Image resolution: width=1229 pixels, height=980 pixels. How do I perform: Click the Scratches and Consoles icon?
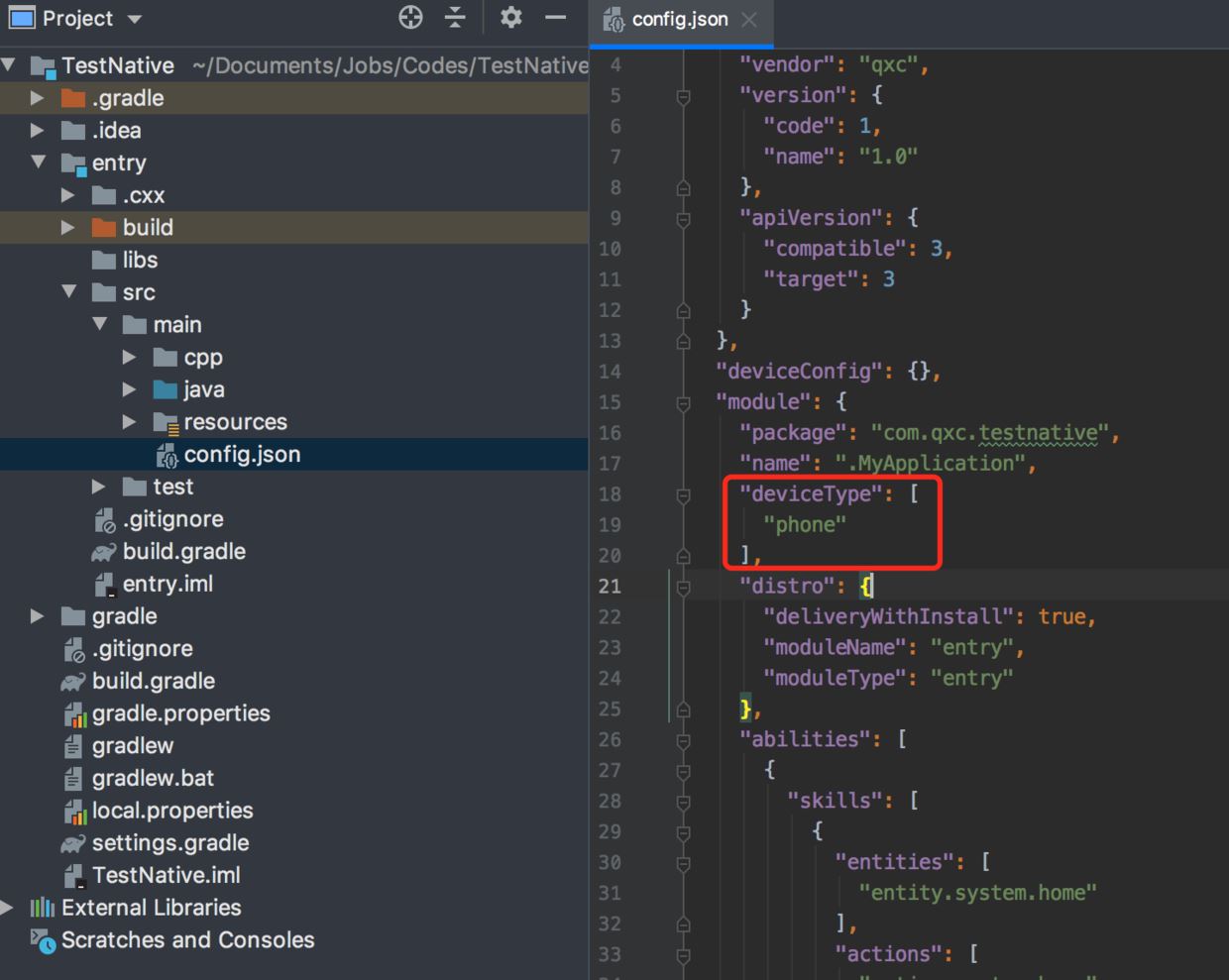pyautogui.click(x=43, y=940)
